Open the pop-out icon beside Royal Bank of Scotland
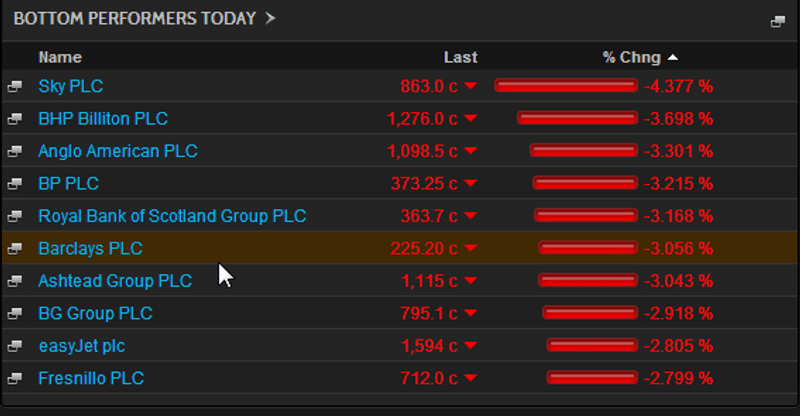 tap(15, 216)
